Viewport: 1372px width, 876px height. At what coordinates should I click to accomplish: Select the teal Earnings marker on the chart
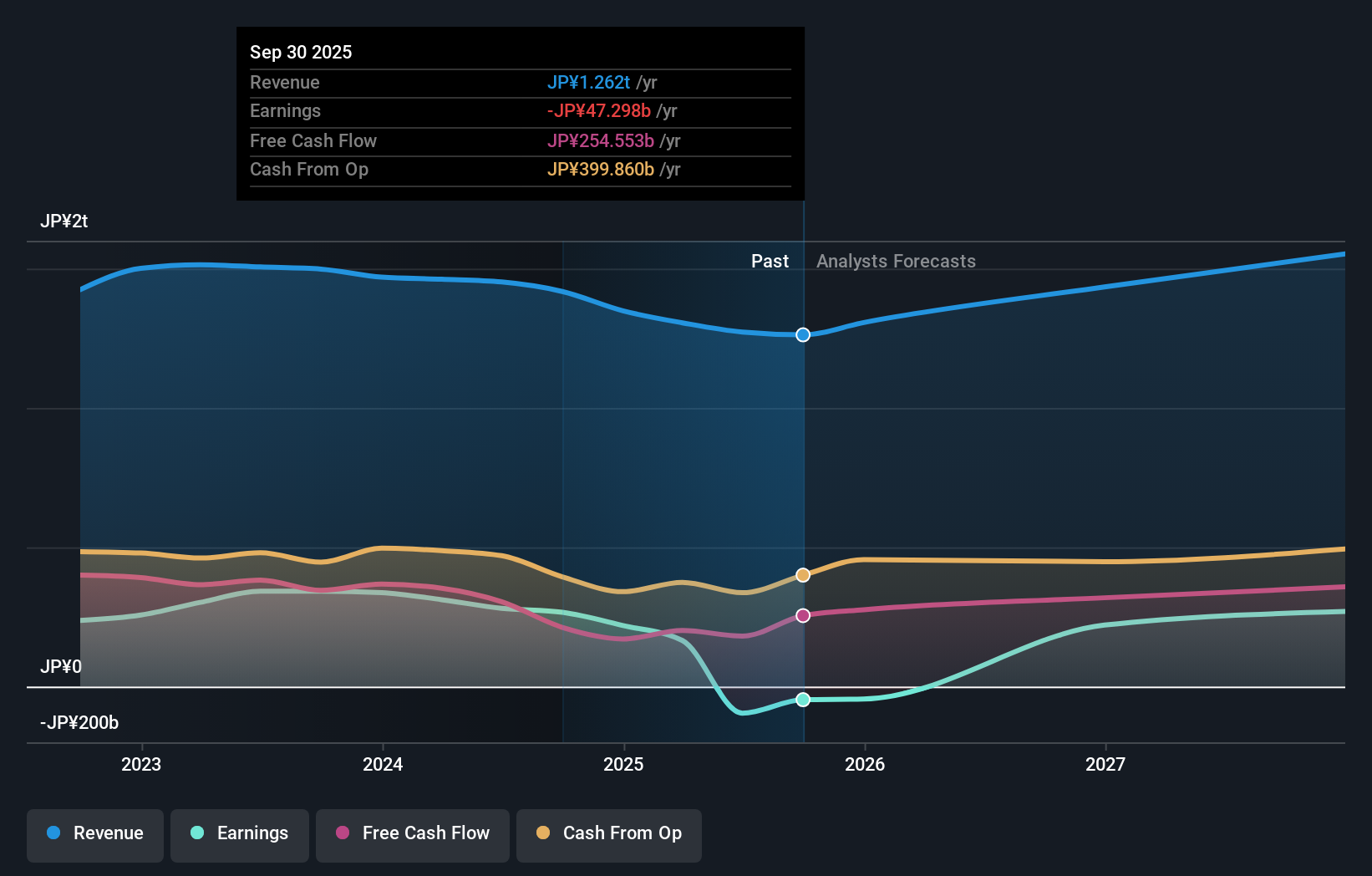[x=803, y=700]
